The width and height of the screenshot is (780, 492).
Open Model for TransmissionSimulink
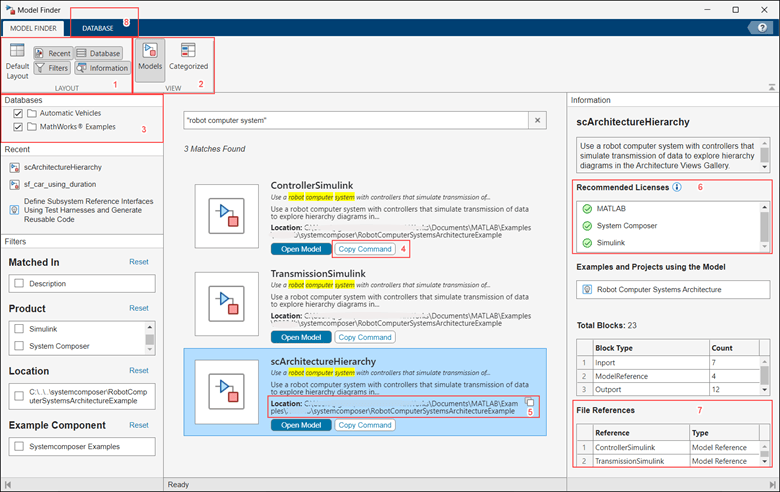tap(301, 337)
